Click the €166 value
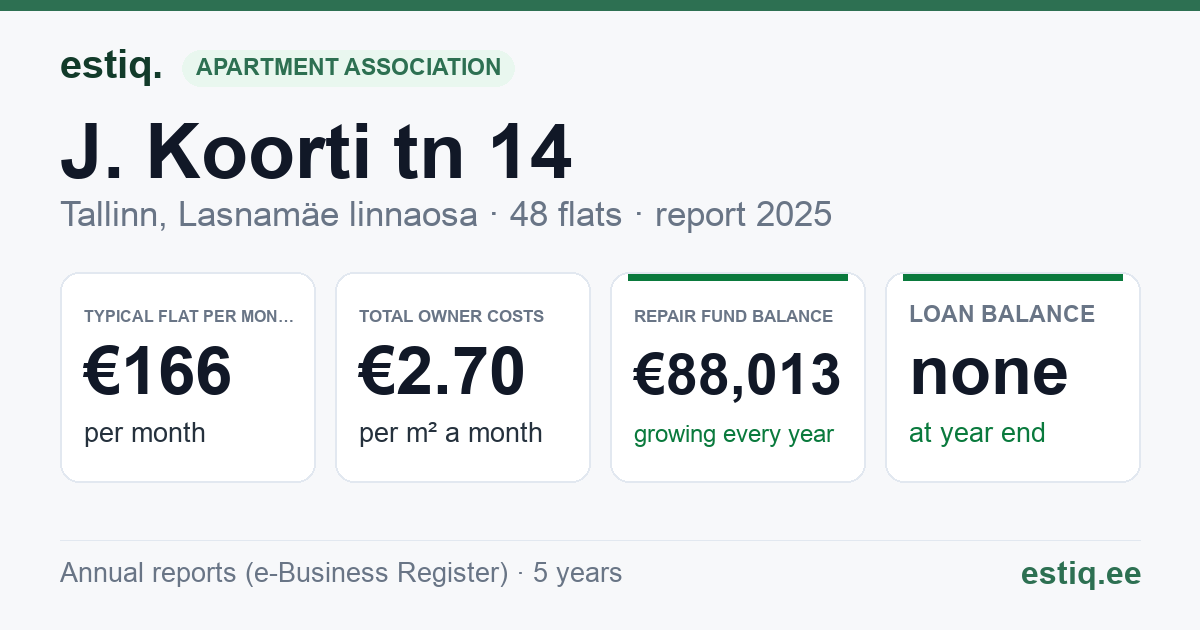 pyautogui.click(x=158, y=371)
